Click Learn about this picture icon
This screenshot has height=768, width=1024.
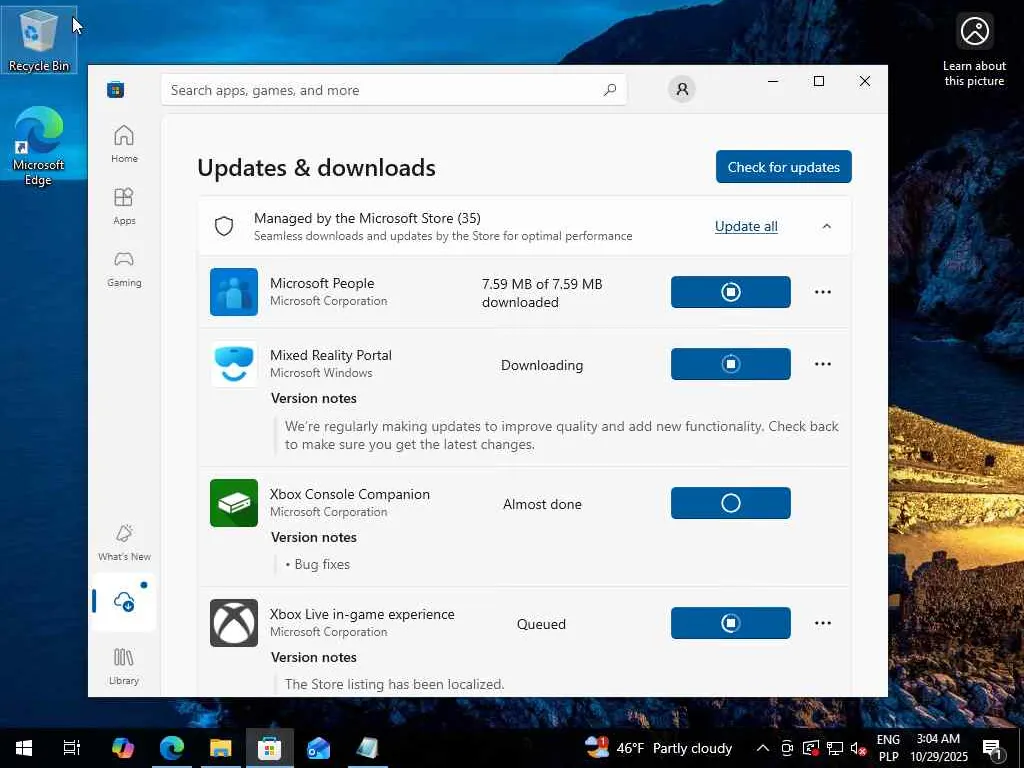click(974, 50)
